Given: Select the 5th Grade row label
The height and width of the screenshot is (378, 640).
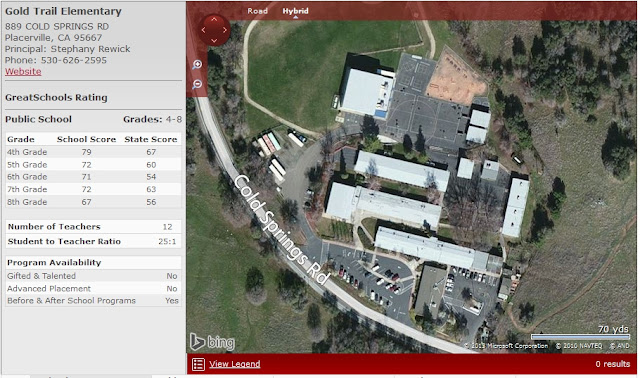Looking at the screenshot, I should 27,165.
